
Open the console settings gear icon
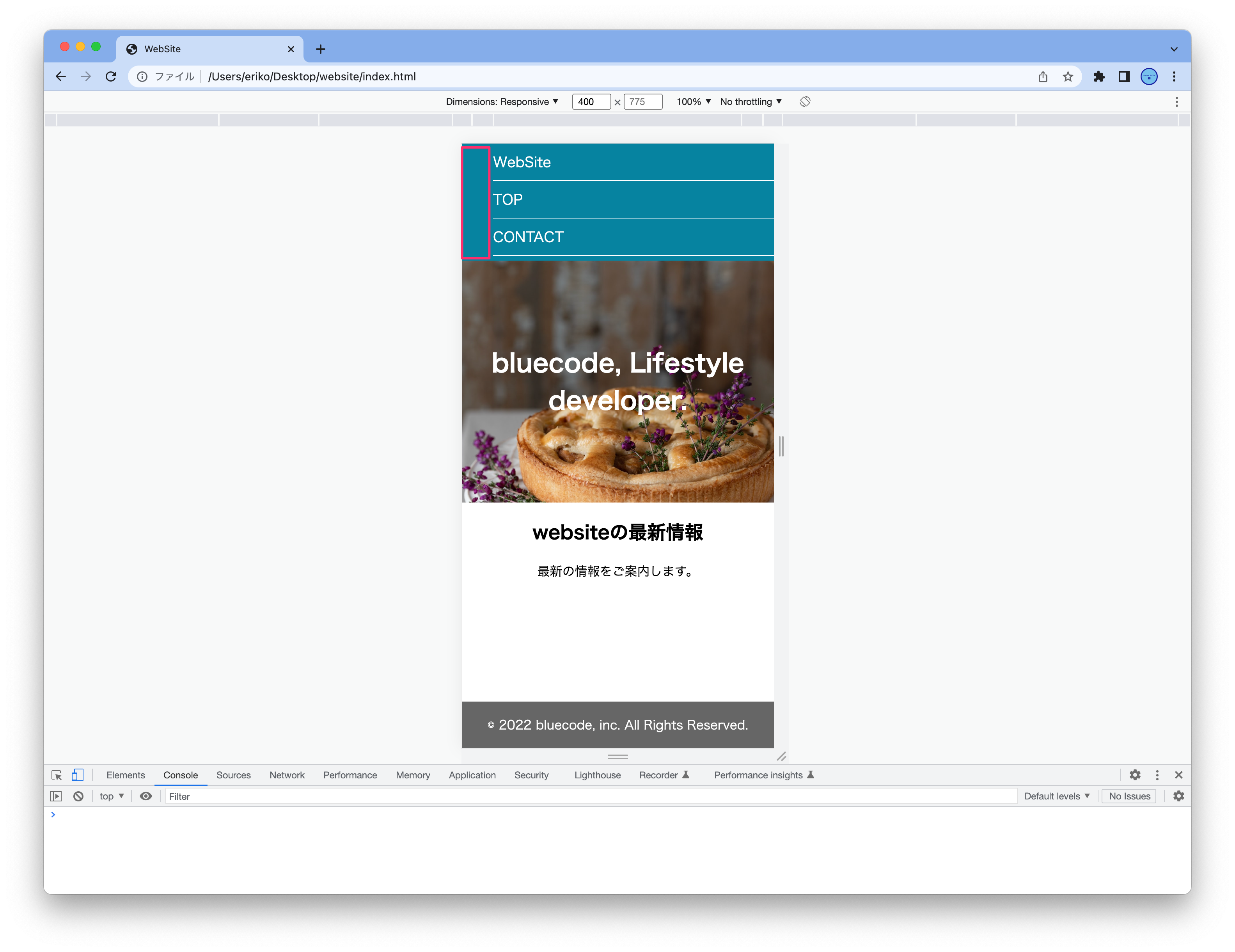(x=1178, y=796)
